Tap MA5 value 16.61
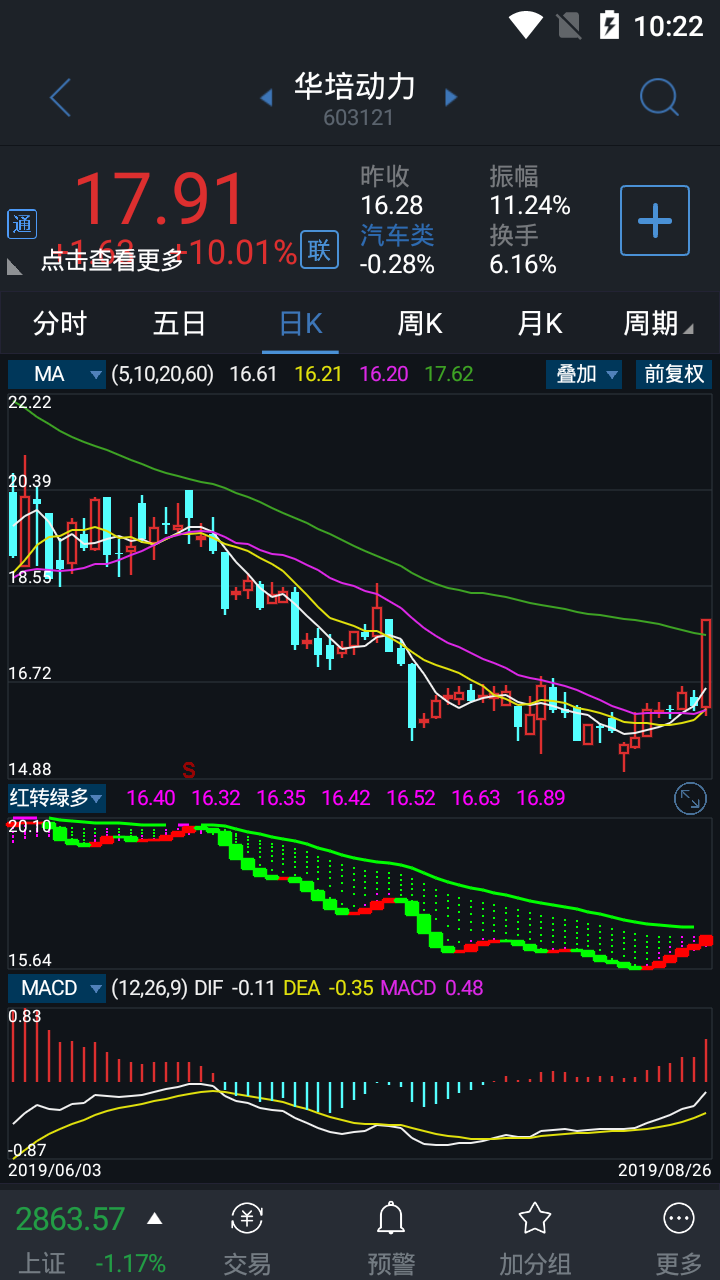 tap(253, 374)
